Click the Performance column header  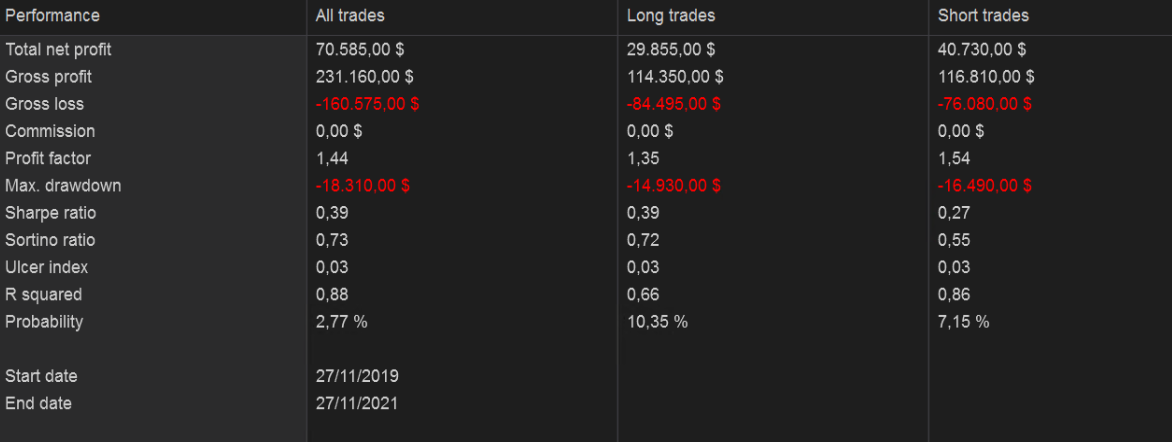(52, 16)
